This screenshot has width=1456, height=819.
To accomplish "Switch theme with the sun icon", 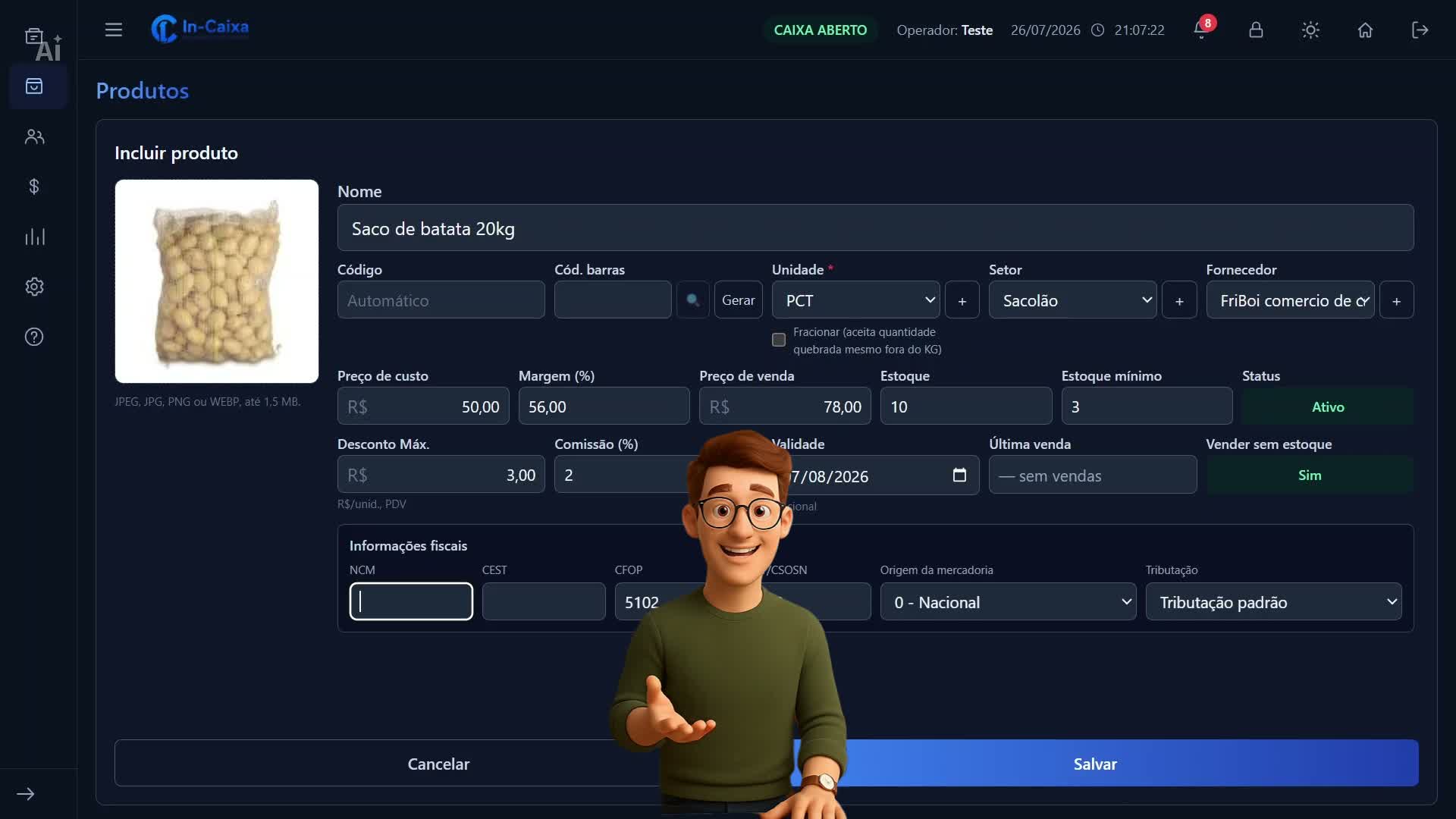I will coord(1311,30).
